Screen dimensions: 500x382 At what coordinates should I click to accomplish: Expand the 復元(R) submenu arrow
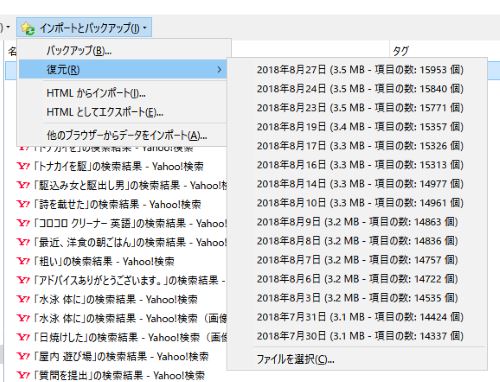tap(219, 70)
